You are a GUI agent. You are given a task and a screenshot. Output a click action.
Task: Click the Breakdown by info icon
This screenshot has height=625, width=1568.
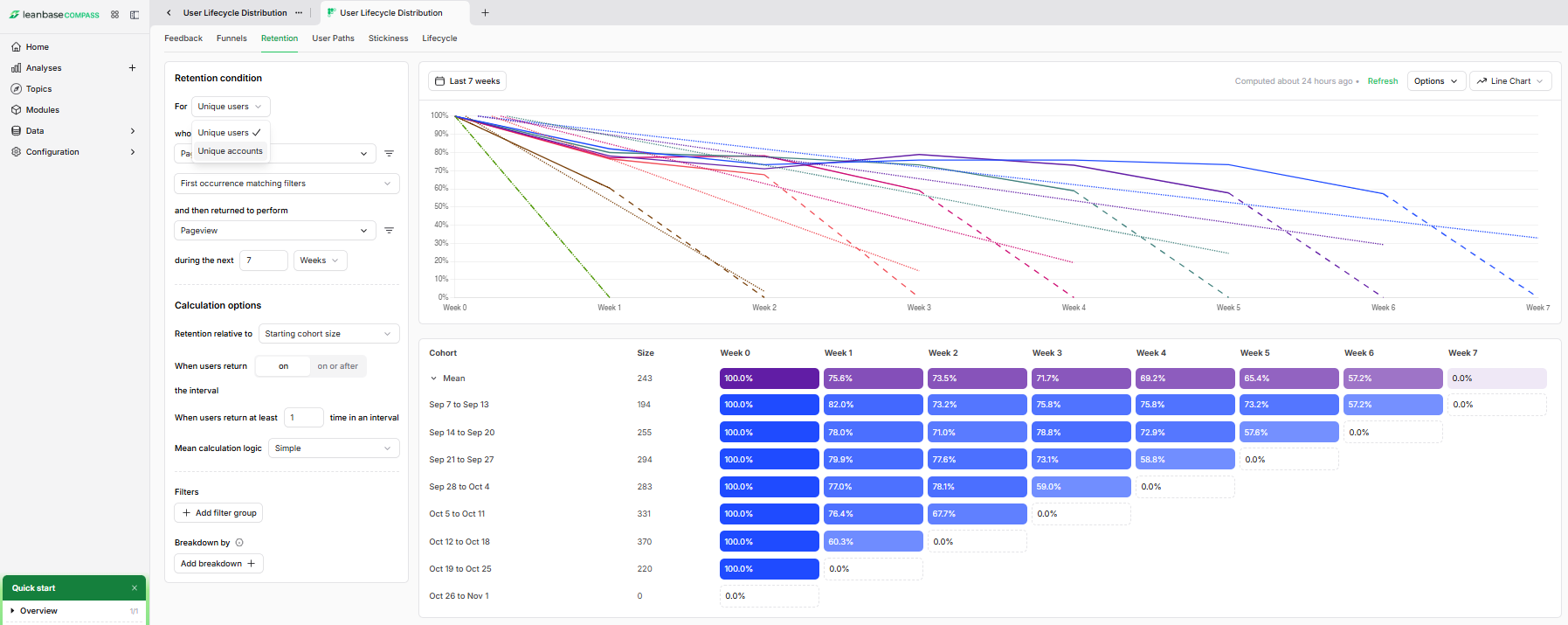point(239,543)
